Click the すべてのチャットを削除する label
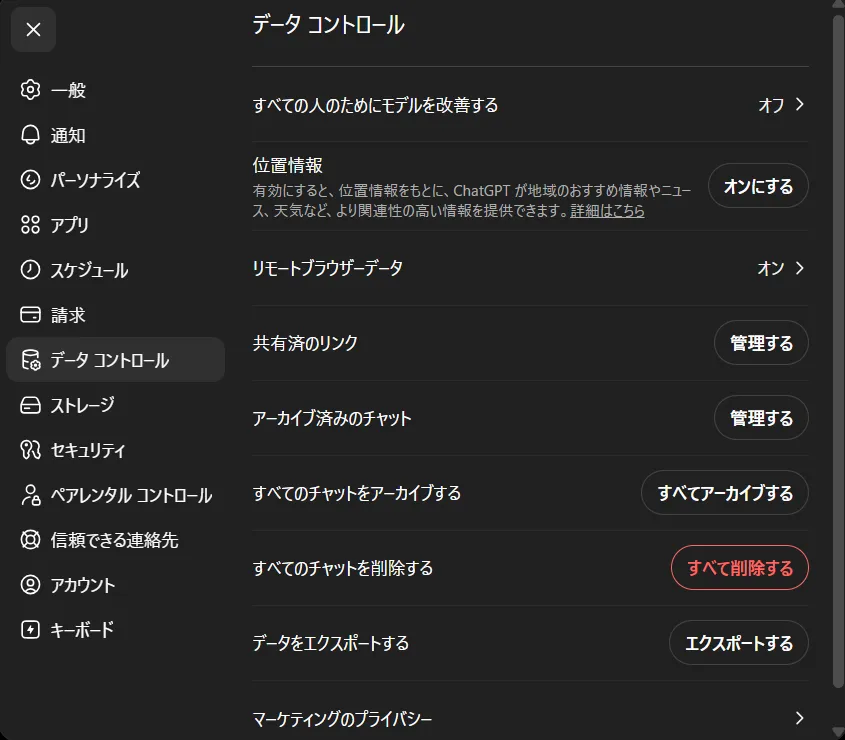 343,568
